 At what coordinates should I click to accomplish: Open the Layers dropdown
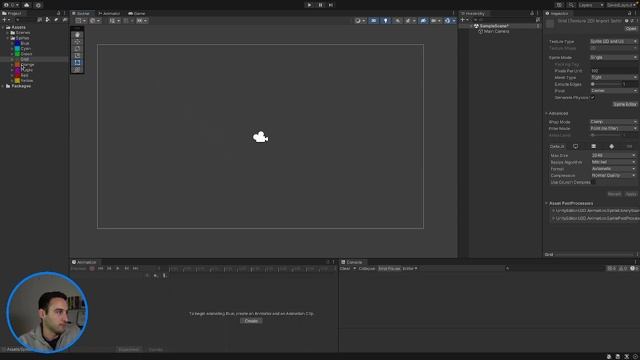[x=591, y=5]
